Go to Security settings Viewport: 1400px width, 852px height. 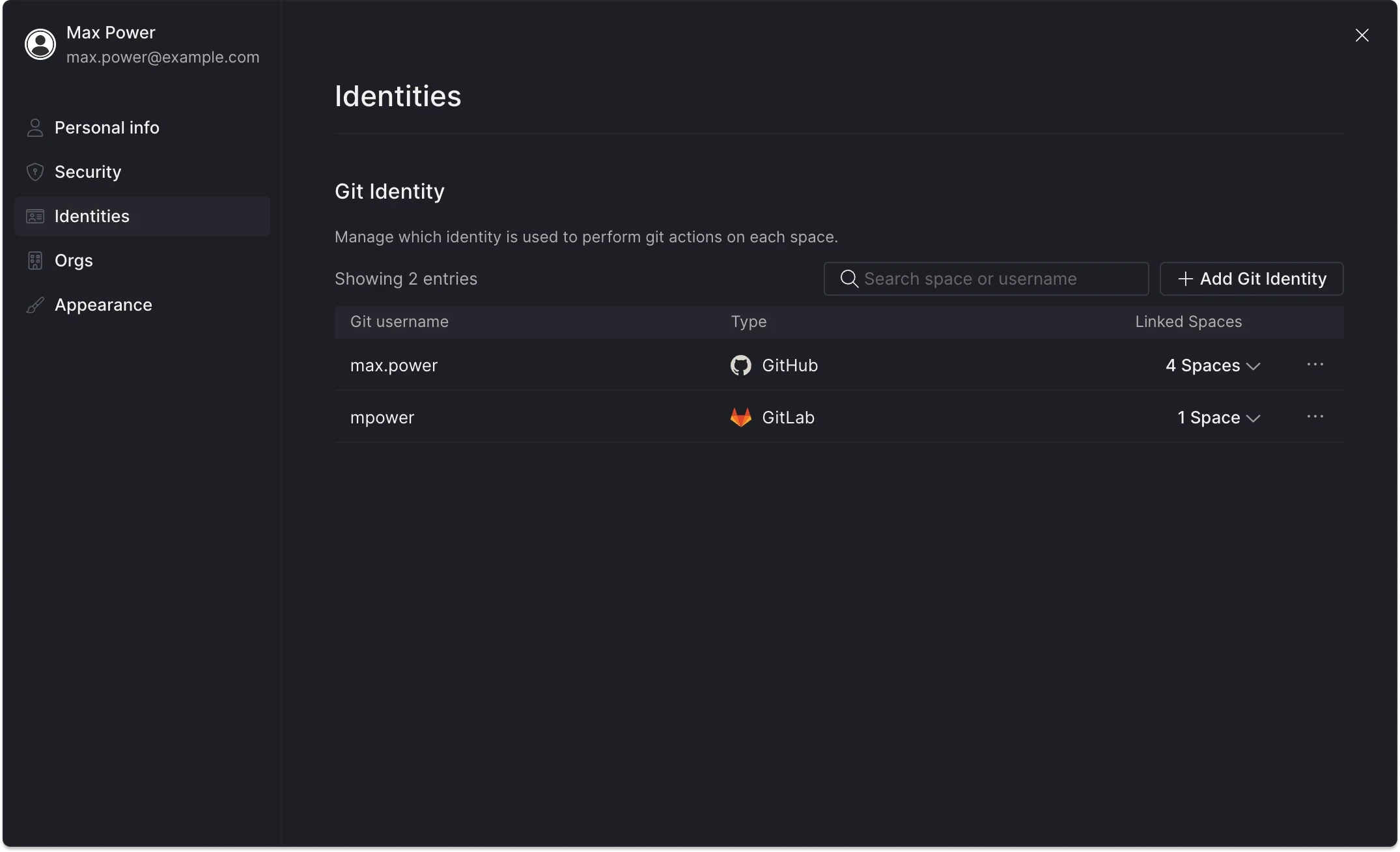tap(142, 172)
